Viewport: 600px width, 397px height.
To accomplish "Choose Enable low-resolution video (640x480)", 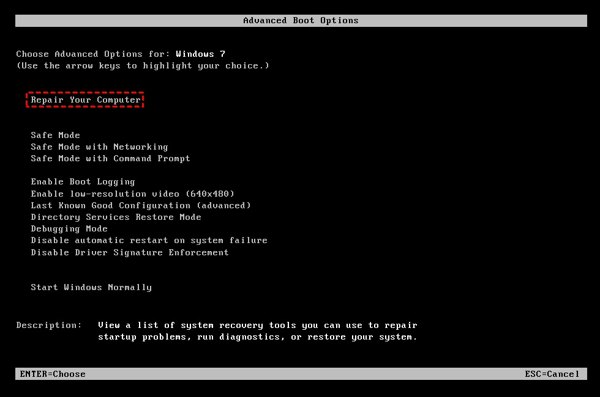I will [132, 194].
